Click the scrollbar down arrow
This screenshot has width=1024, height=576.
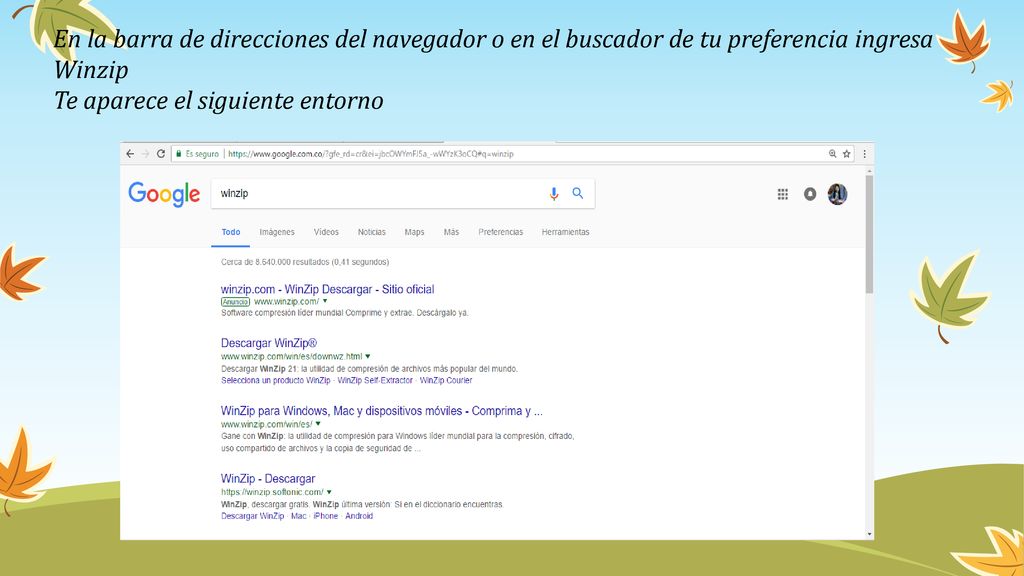point(869,534)
